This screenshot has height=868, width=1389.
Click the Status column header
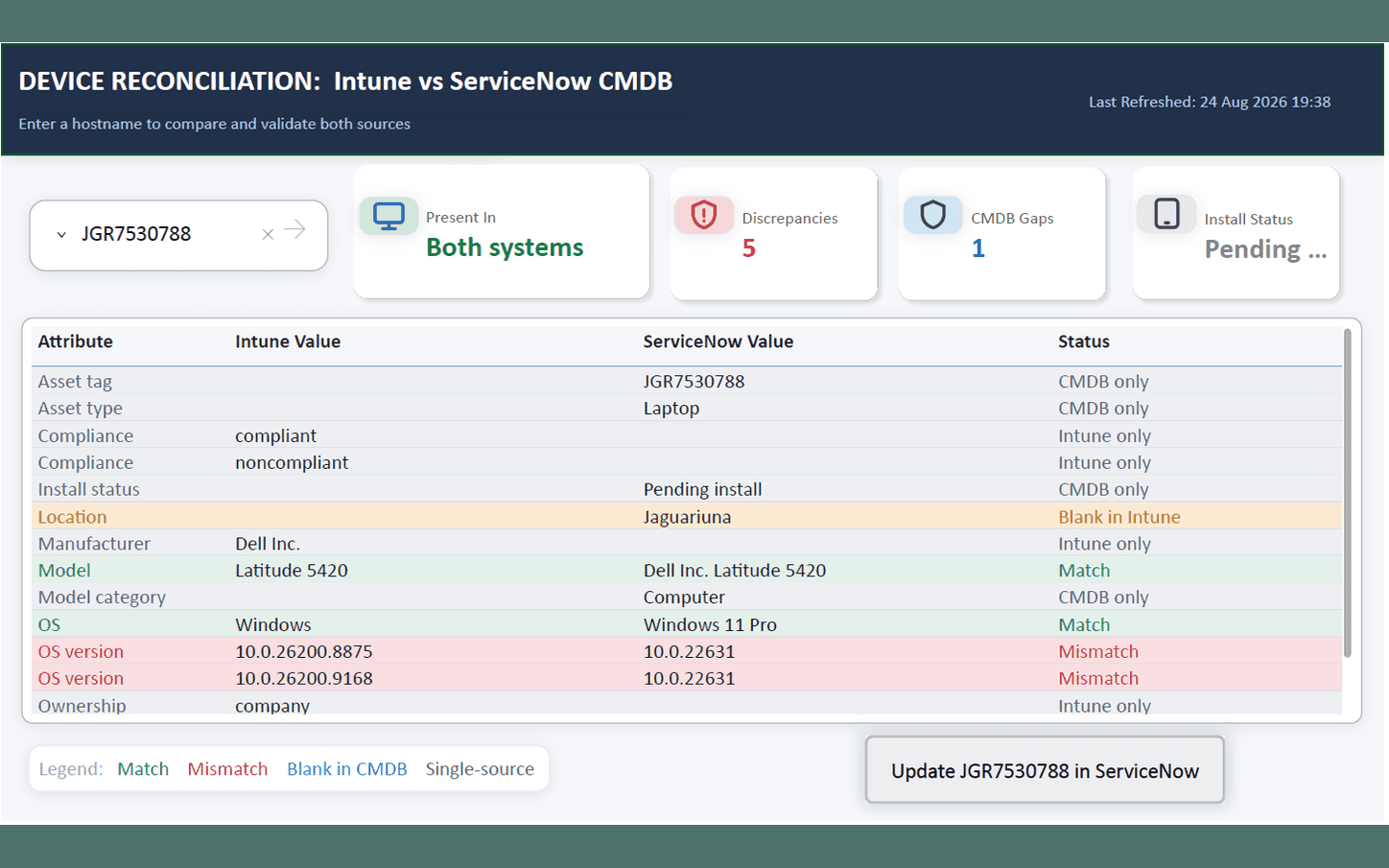(1084, 341)
